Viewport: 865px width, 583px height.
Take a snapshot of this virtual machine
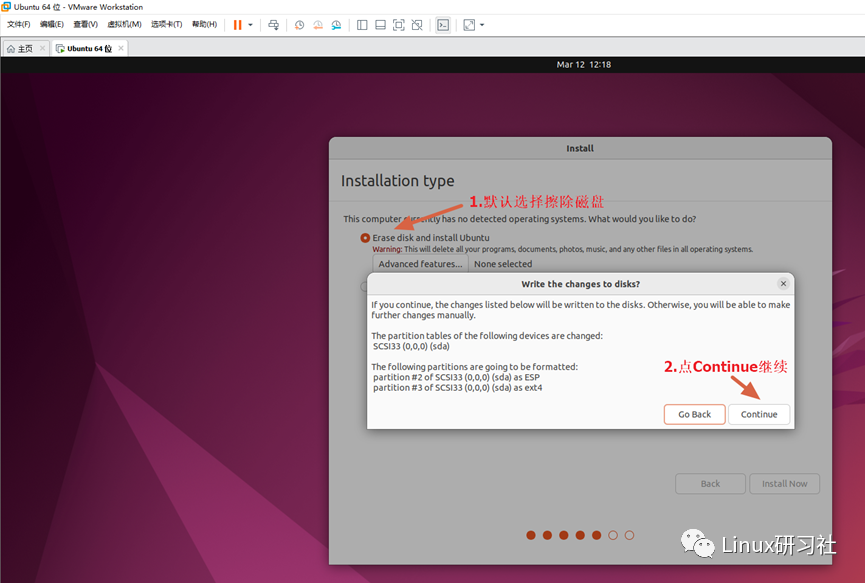[299, 25]
